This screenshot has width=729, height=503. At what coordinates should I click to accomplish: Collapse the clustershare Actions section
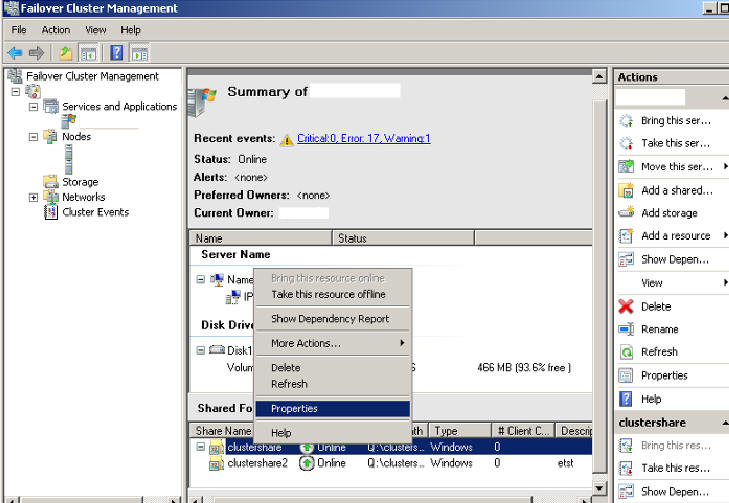tap(725, 423)
